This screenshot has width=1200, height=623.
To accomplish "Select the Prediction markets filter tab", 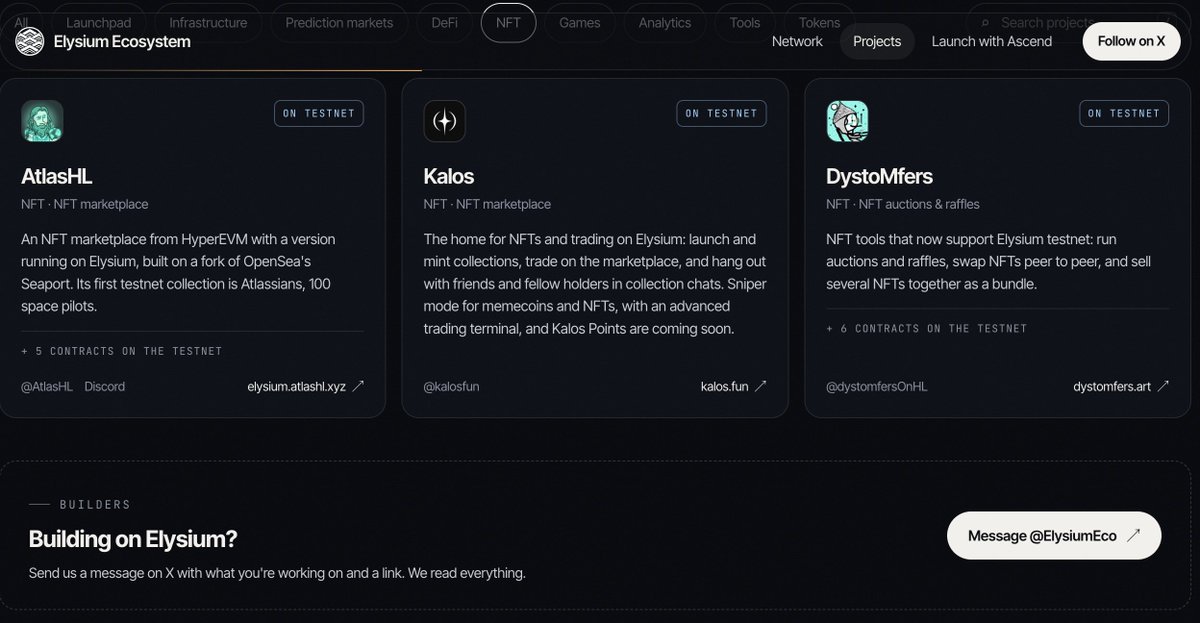I will [x=339, y=22].
